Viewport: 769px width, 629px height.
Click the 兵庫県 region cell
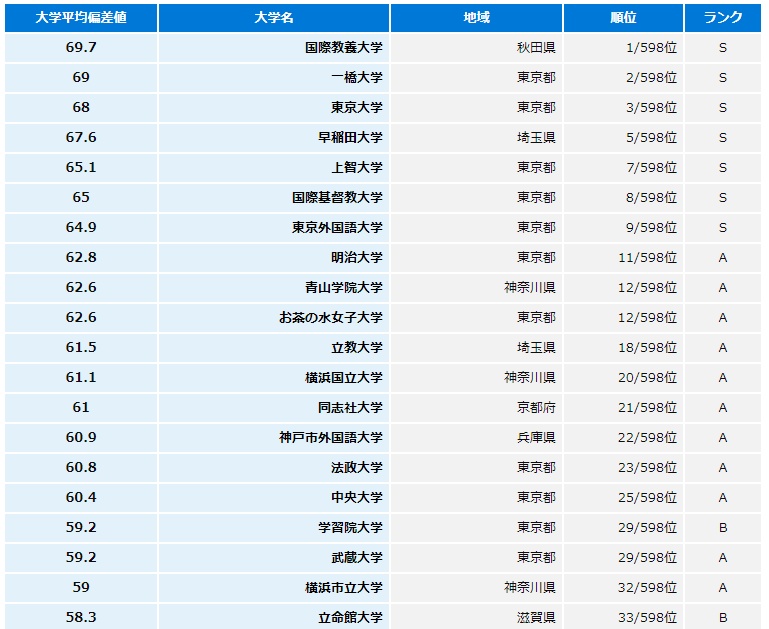point(476,437)
